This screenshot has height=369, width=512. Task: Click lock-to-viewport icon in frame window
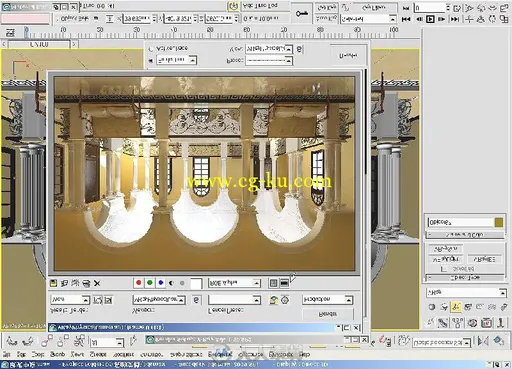(x=196, y=300)
